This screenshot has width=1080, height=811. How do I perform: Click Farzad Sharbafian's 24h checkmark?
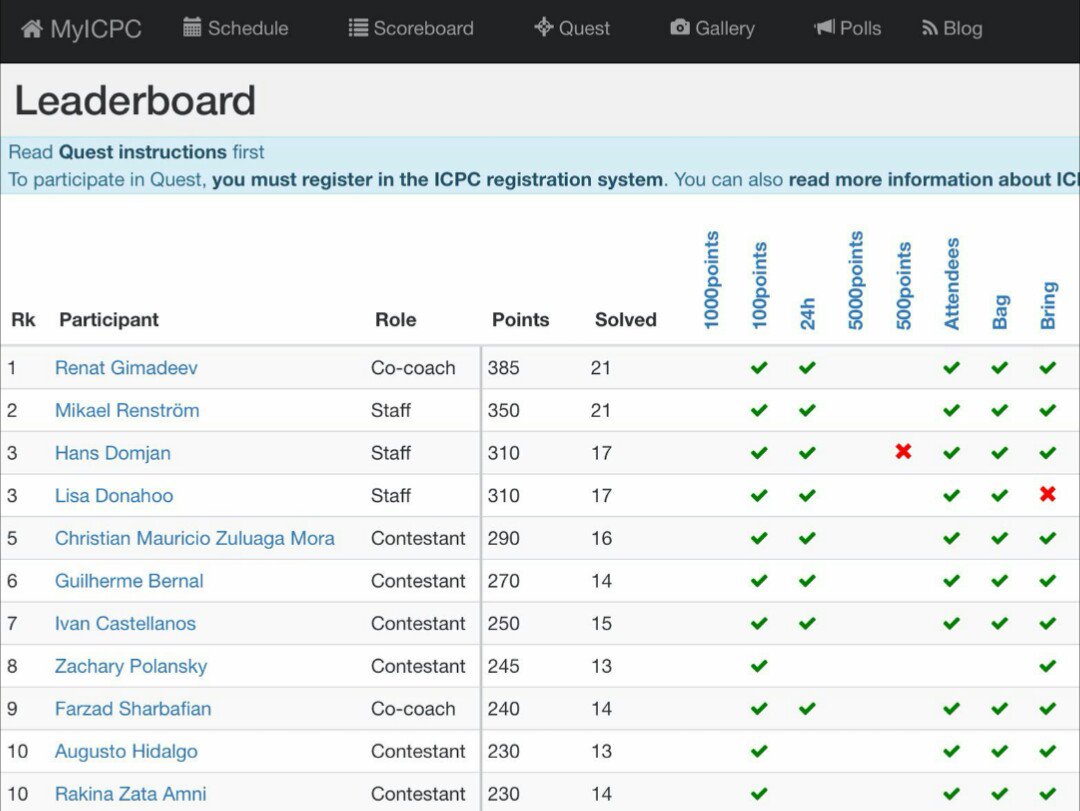click(807, 708)
